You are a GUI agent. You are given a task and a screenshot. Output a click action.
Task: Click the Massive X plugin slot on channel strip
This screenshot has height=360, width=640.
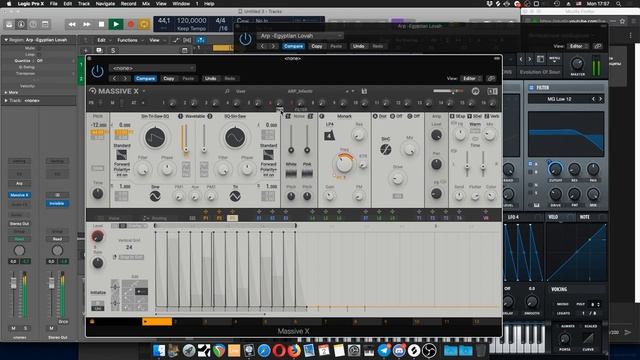tap(19, 195)
